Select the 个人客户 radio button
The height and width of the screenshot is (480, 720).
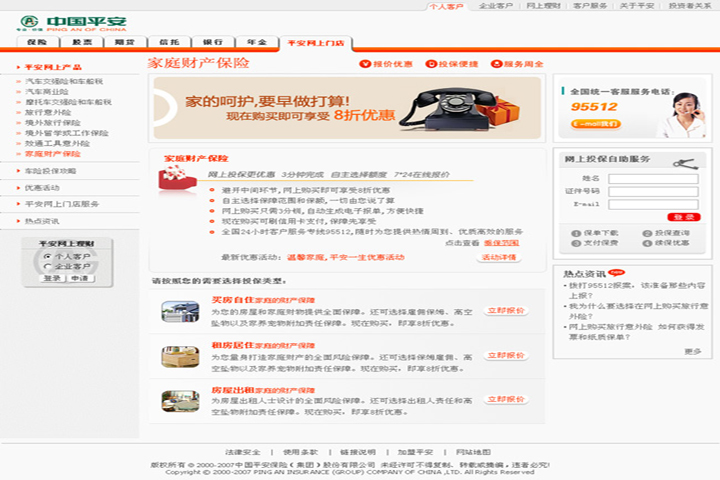point(48,256)
